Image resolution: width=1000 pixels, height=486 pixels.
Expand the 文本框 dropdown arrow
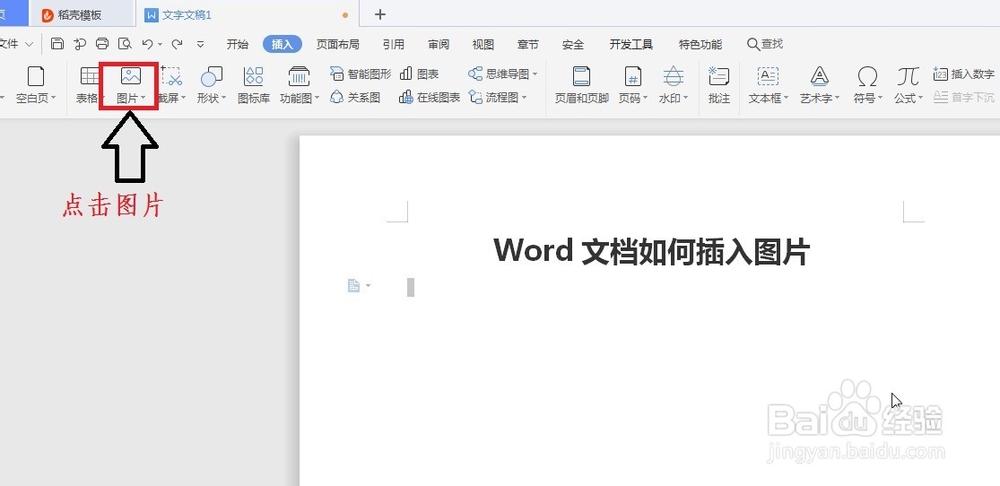[x=786, y=98]
